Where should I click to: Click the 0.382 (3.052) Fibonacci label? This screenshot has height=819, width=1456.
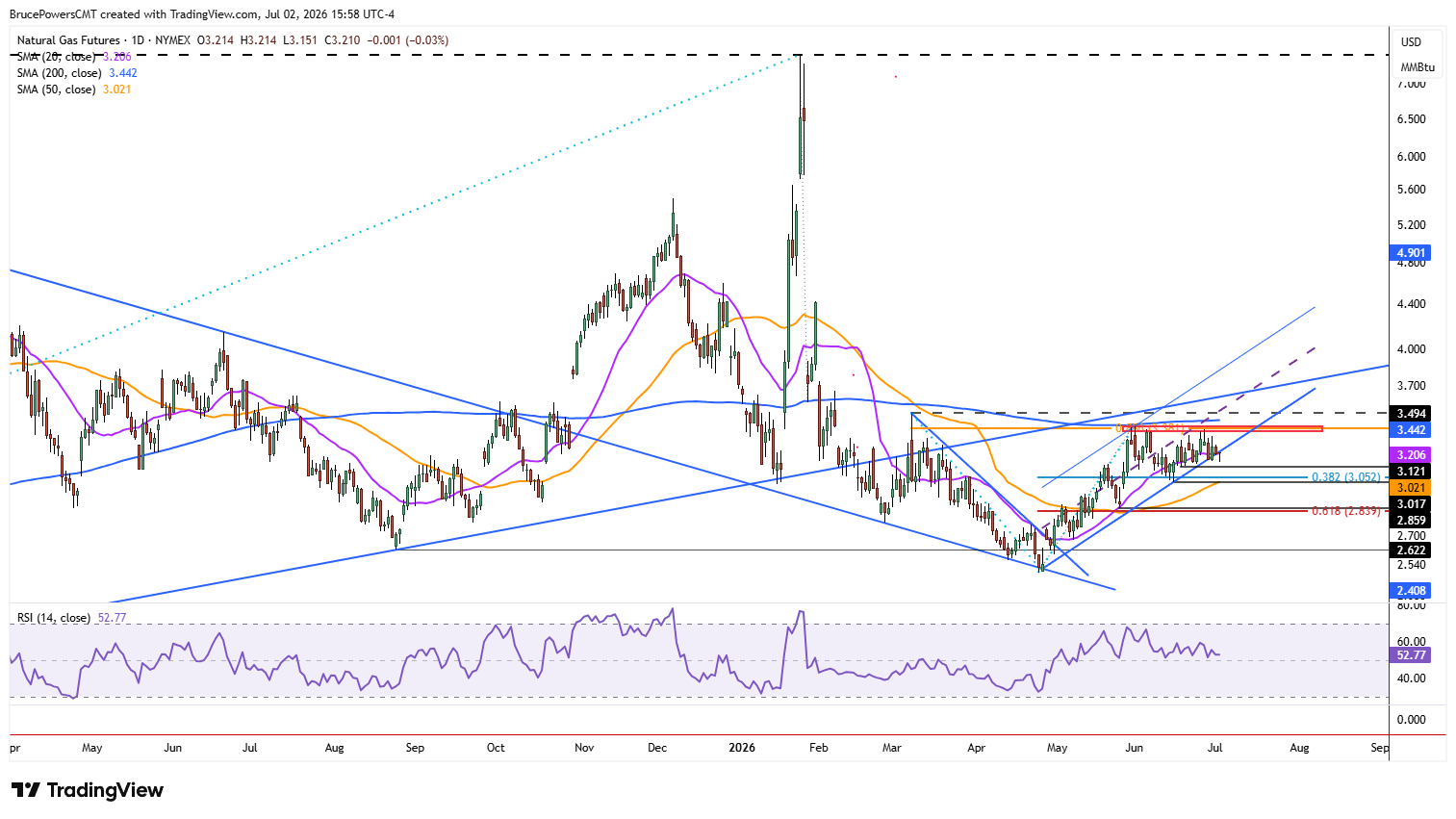point(1345,477)
